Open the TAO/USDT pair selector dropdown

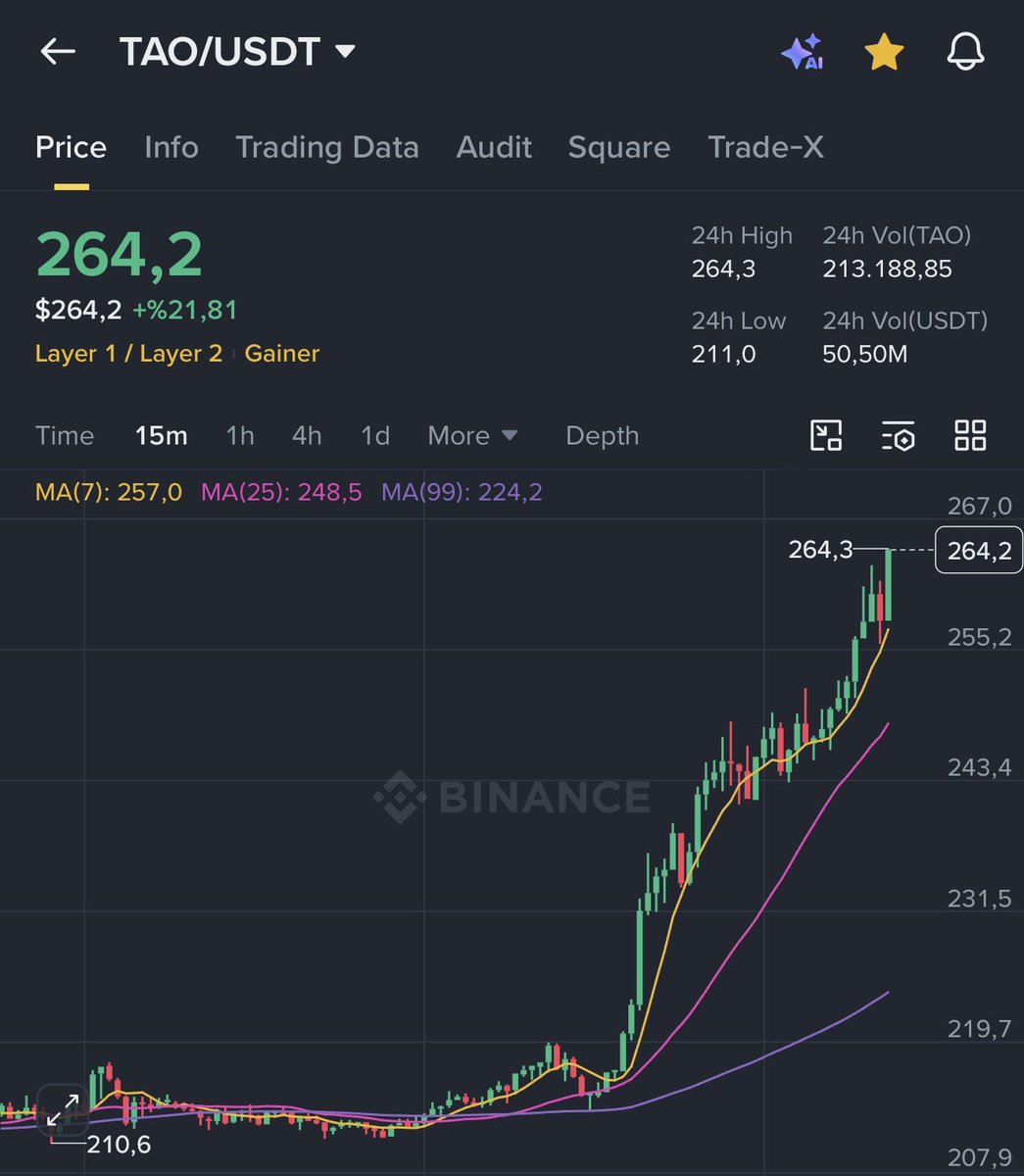pos(237,52)
